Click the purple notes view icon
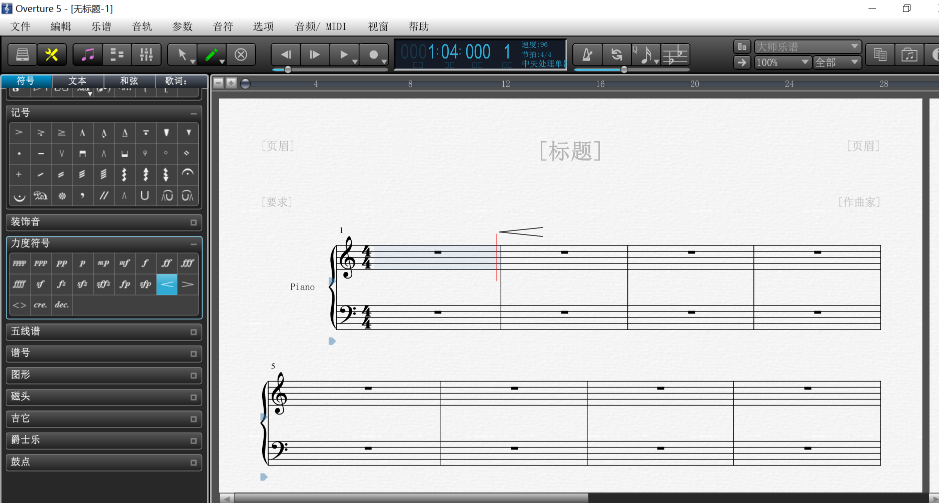This screenshot has height=503, width=939. coord(88,54)
